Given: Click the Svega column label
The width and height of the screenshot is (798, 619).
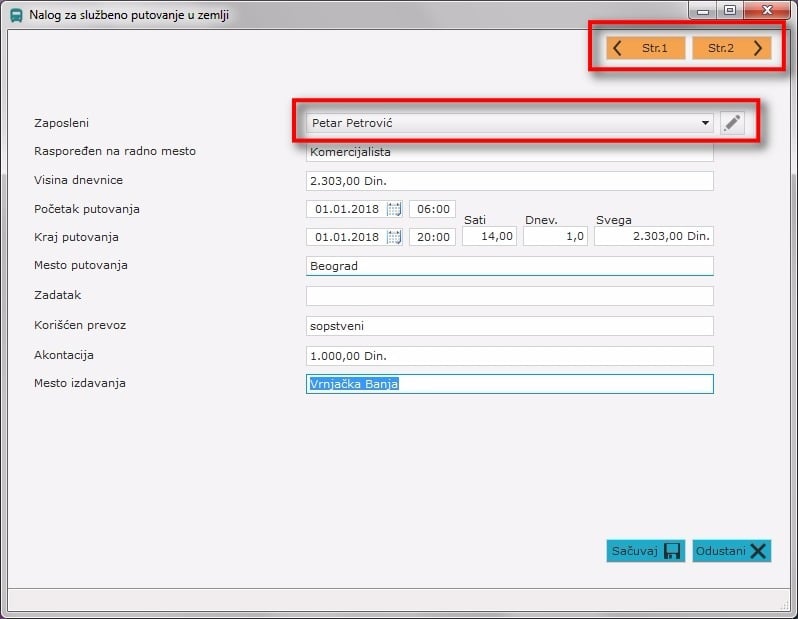Looking at the screenshot, I should [x=614, y=220].
